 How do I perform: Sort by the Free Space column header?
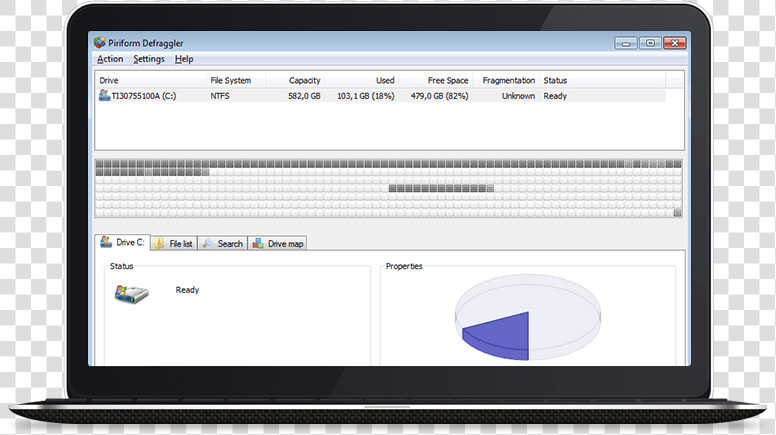tap(436, 80)
